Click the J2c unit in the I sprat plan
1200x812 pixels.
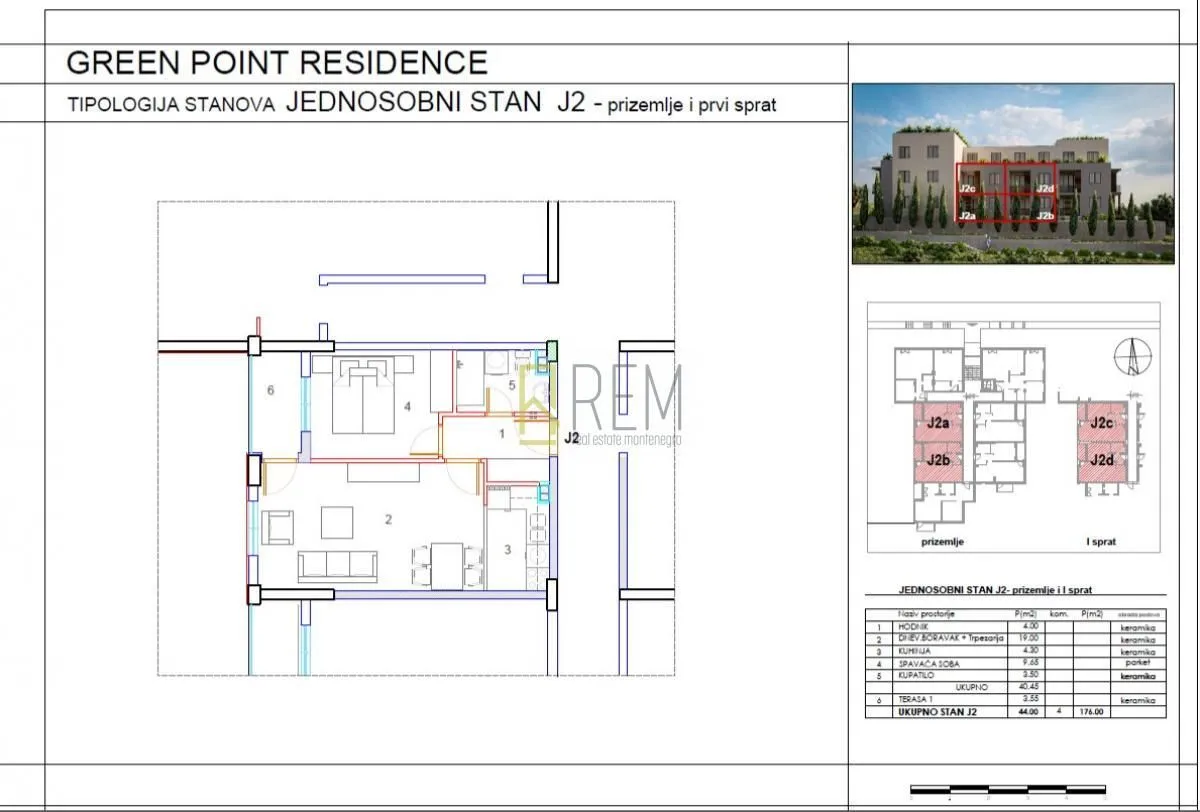[1103, 424]
